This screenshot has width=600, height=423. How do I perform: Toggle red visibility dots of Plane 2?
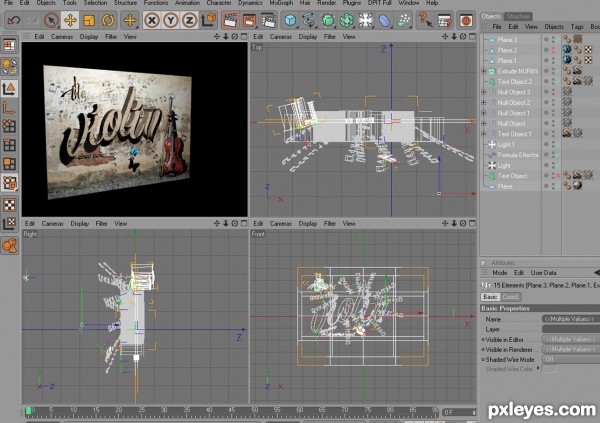[x=553, y=50]
